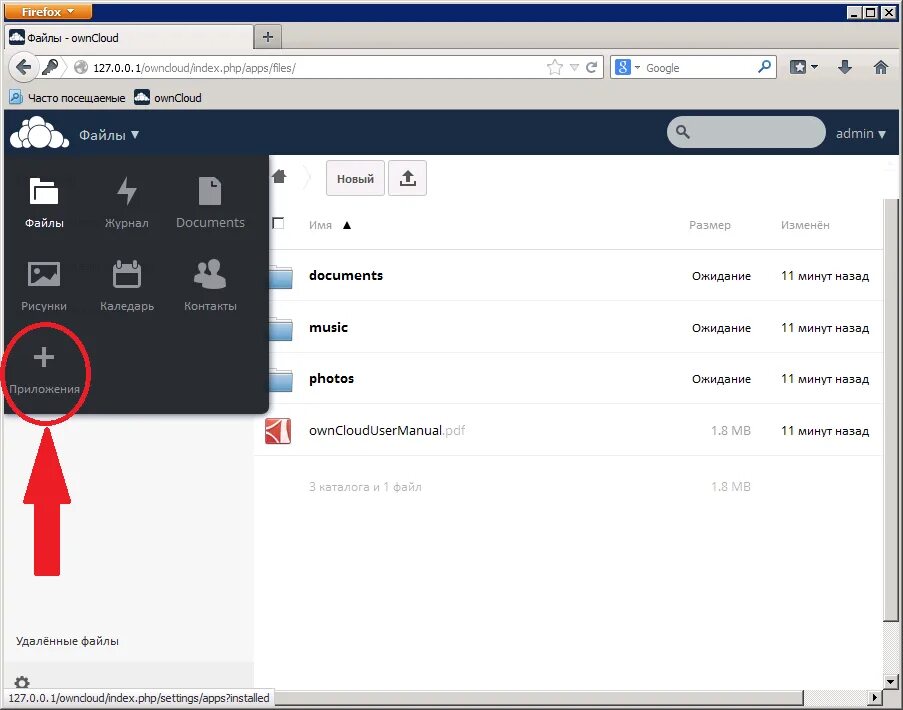Screen dimensions: 903x710
Task: Click the Firefox back arrow button
Action: pyautogui.click(x=23, y=67)
